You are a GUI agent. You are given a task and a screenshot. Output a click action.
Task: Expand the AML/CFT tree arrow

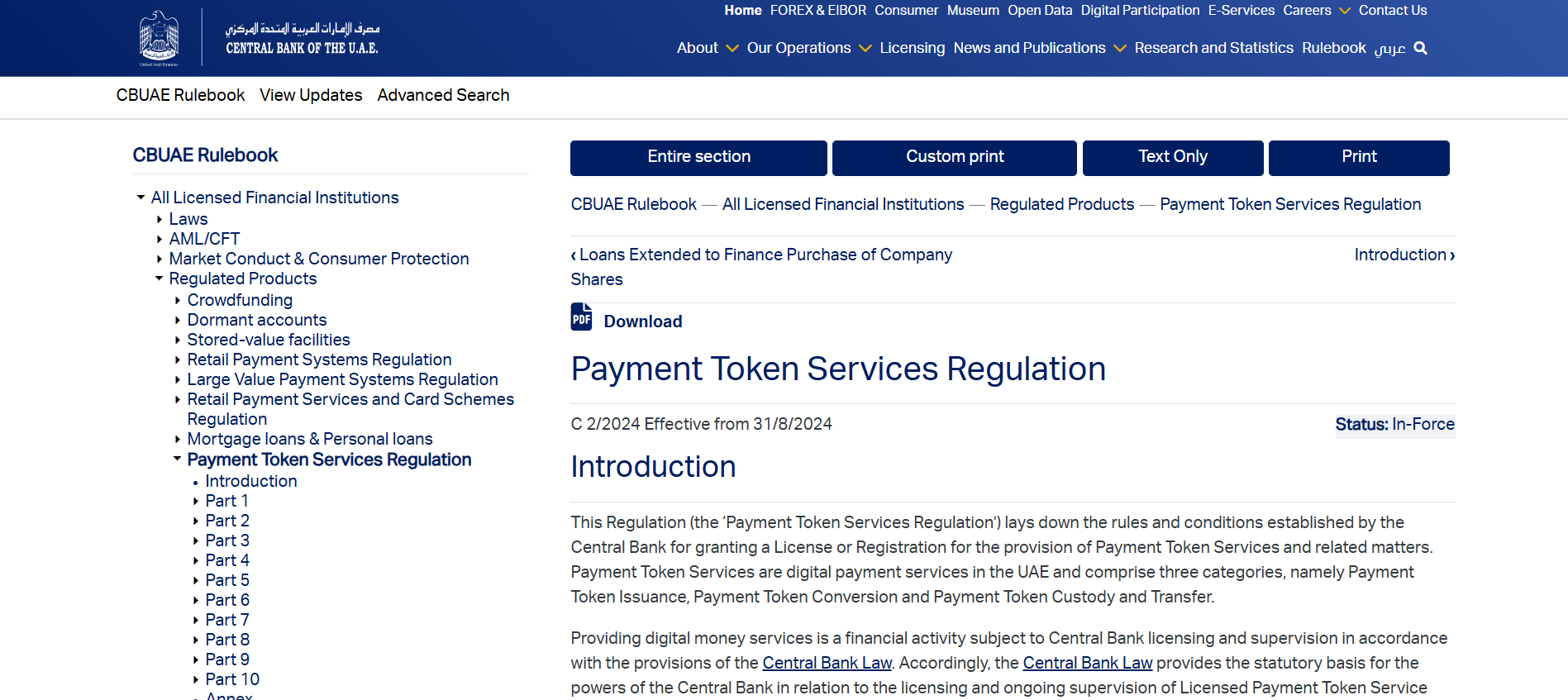[x=160, y=239]
